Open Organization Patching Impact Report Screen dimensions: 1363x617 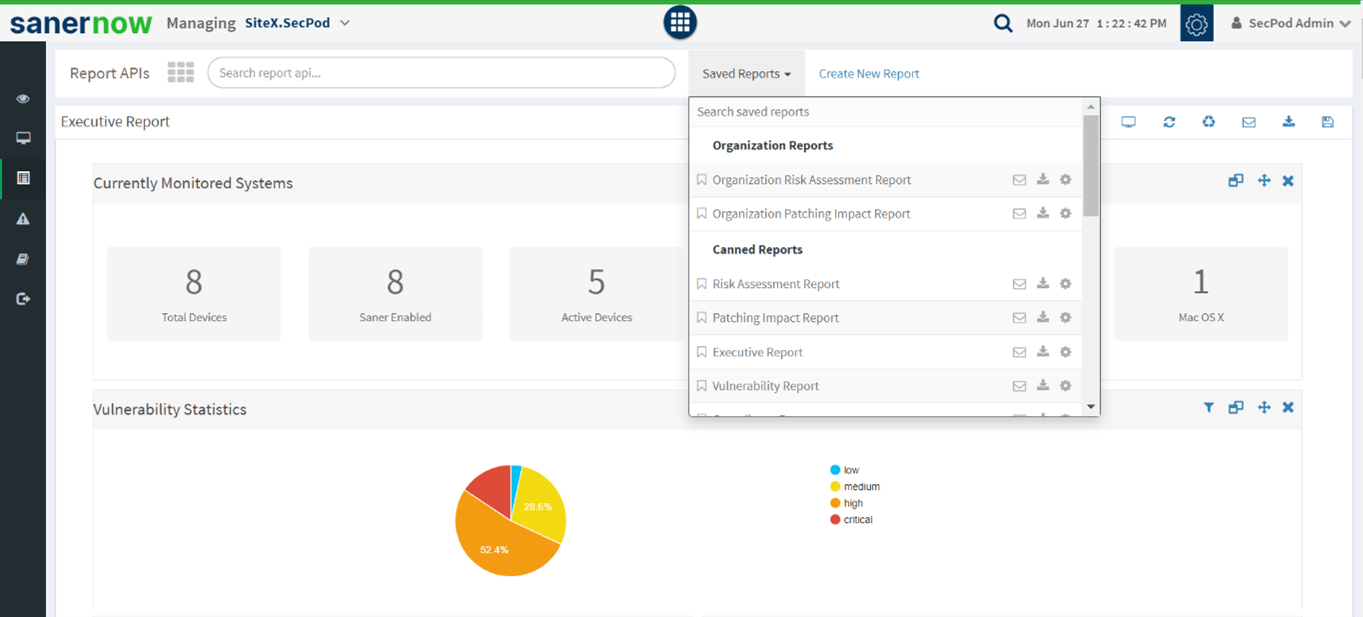[x=811, y=214]
